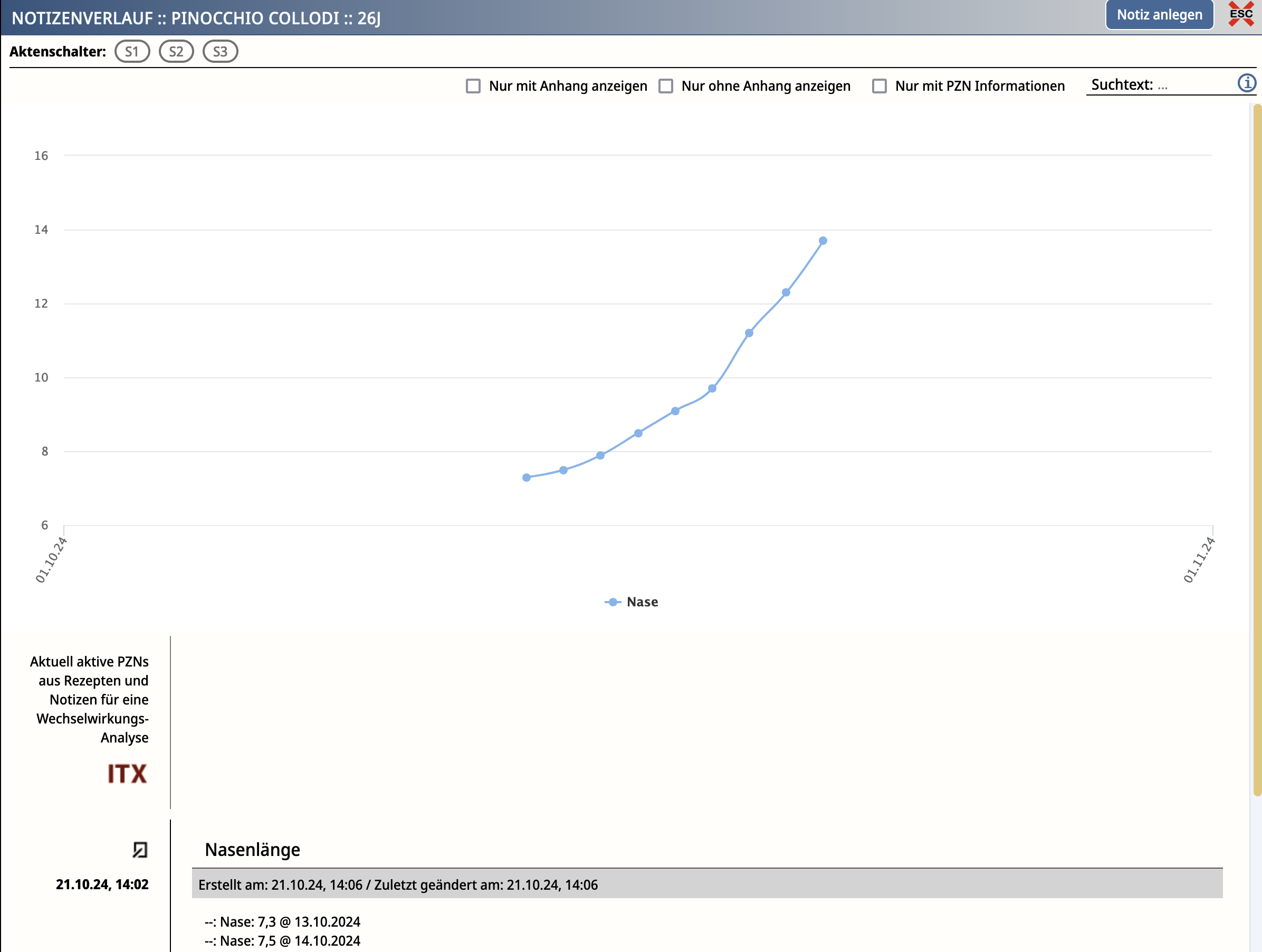Click the Notizenverlauf title header

click(196, 18)
